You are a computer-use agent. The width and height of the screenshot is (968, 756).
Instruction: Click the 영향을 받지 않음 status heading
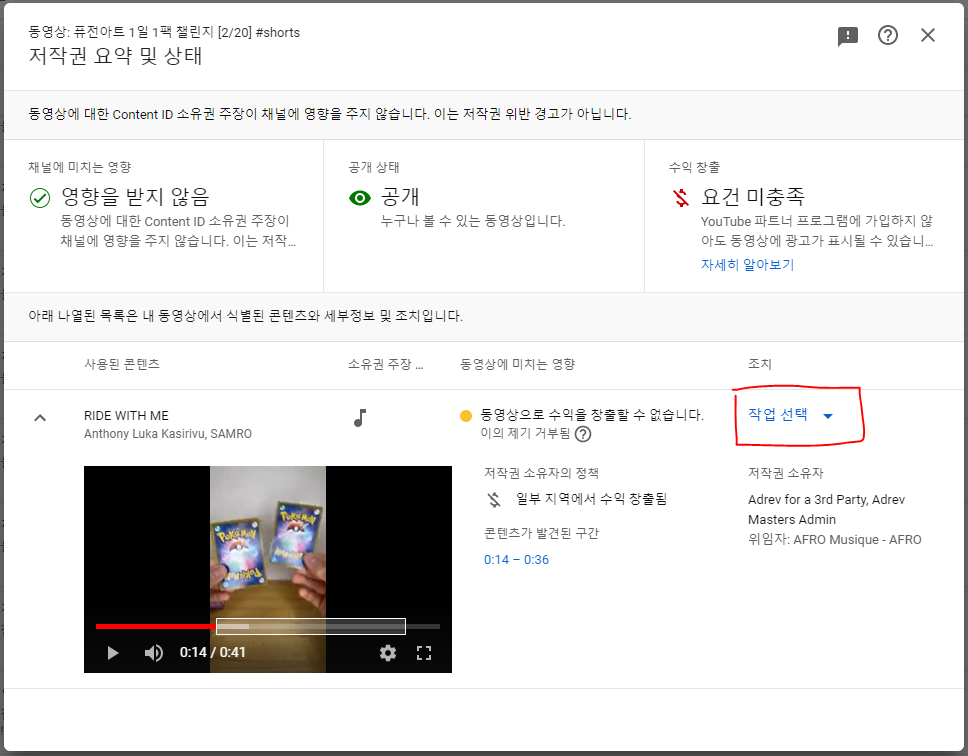point(135,197)
